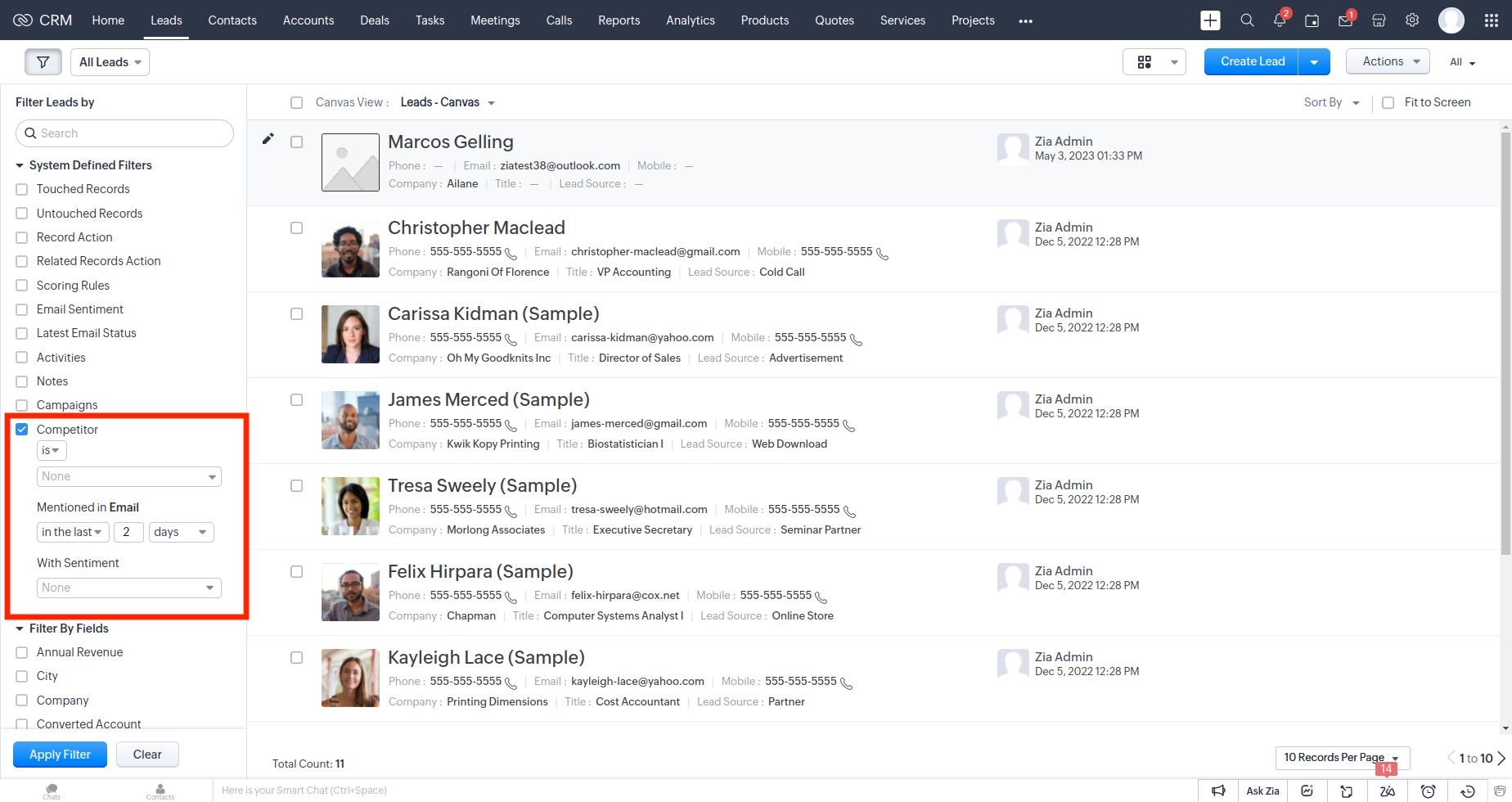Click the filter funnel icon

pyautogui.click(x=43, y=62)
